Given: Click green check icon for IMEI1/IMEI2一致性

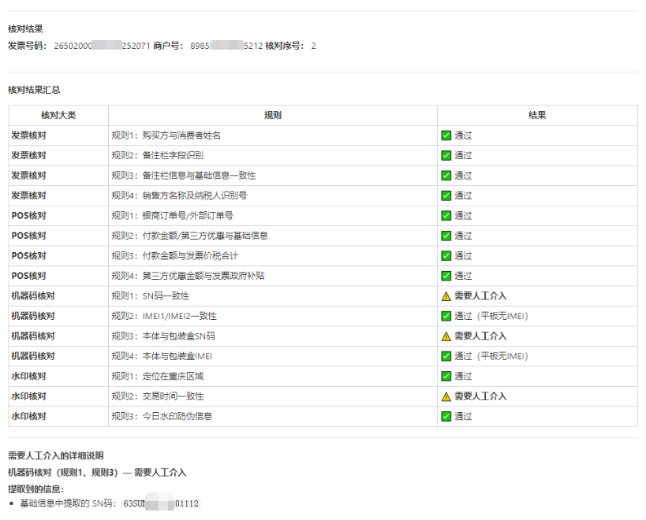Looking at the screenshot, I should coord(446,316).
